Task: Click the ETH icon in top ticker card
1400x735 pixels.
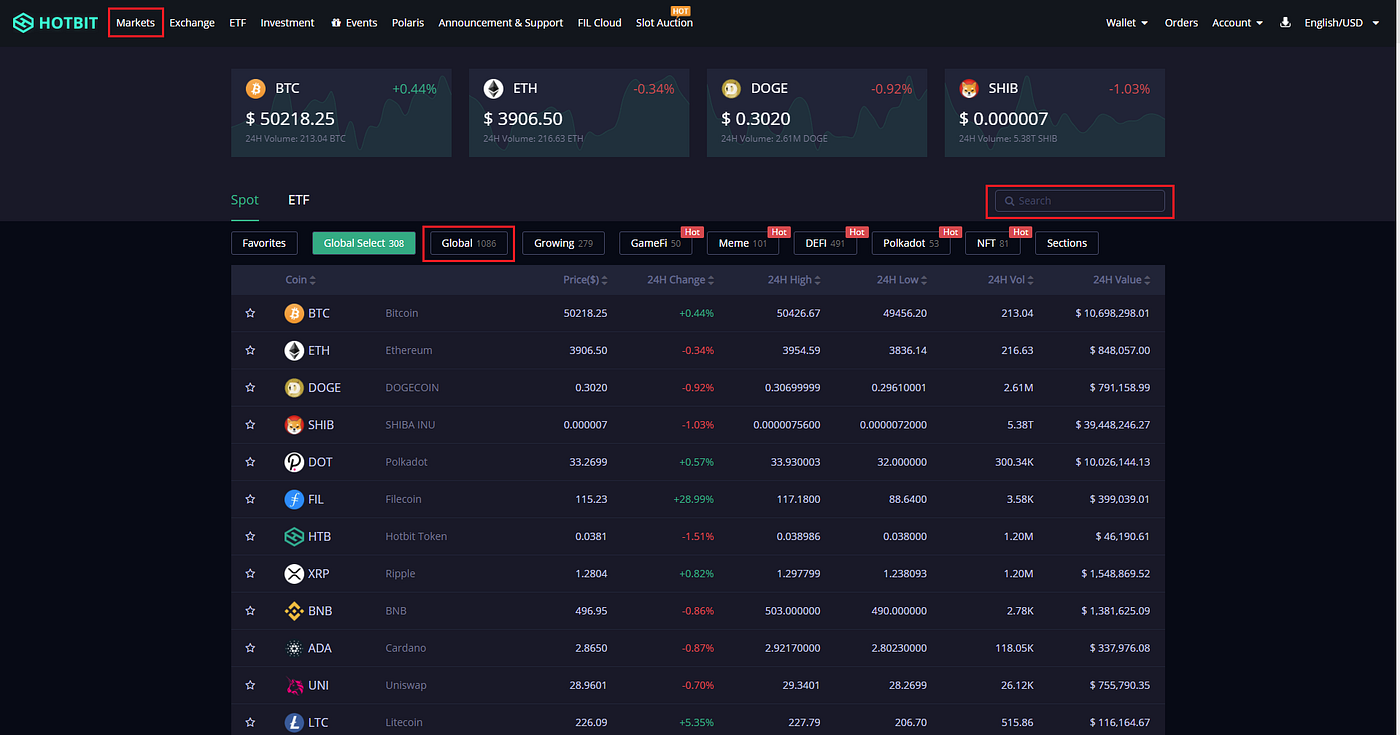Action: (x=494, y=89)
